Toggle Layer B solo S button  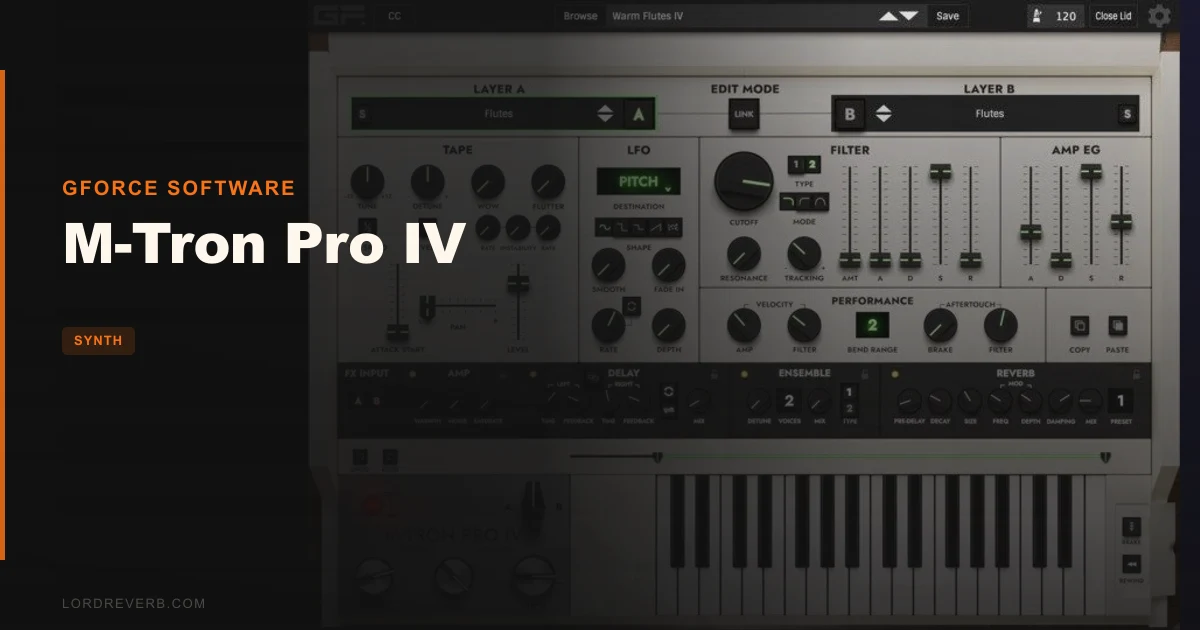coord(1127,114)
